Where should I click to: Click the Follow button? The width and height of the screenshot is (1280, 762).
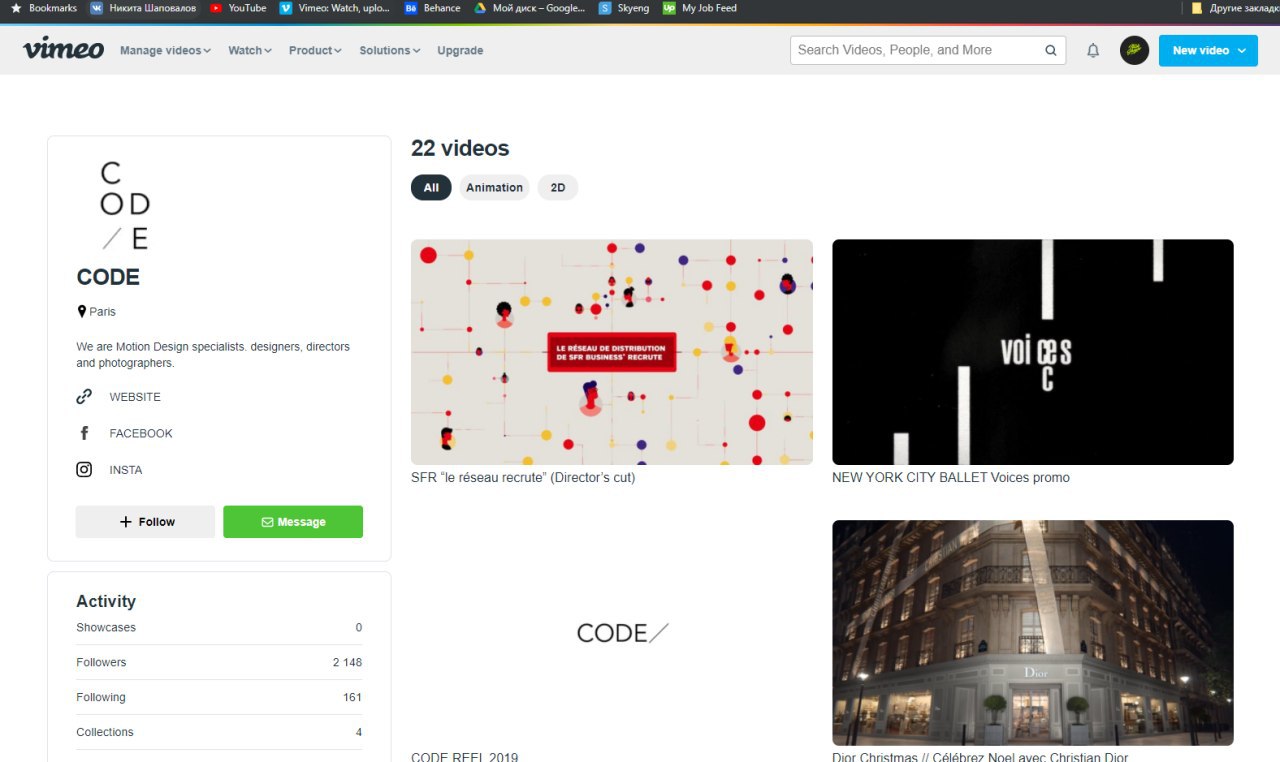(x=145, y=522)
